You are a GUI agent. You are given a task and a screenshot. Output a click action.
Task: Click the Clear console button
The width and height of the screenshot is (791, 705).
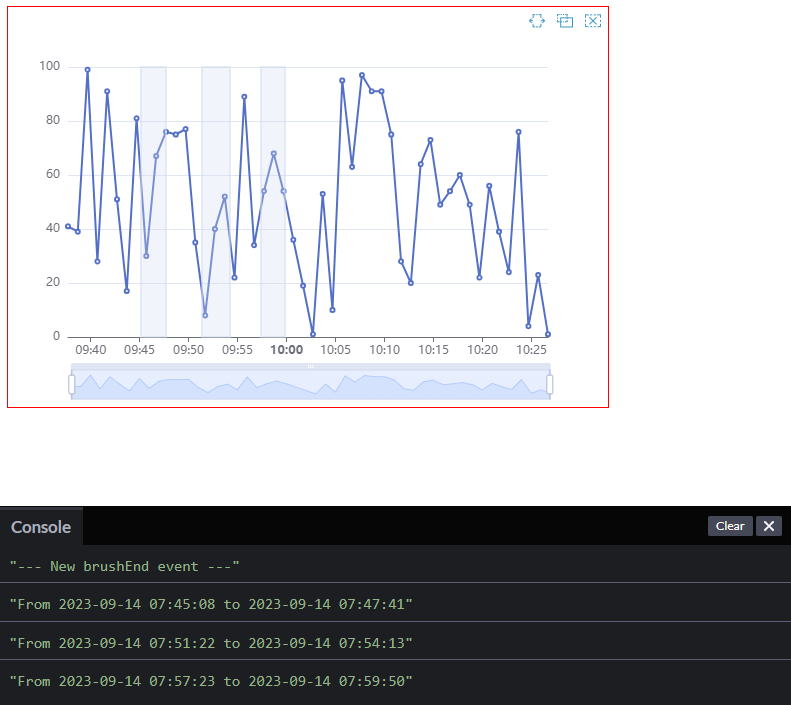click(x=730, y=526)
